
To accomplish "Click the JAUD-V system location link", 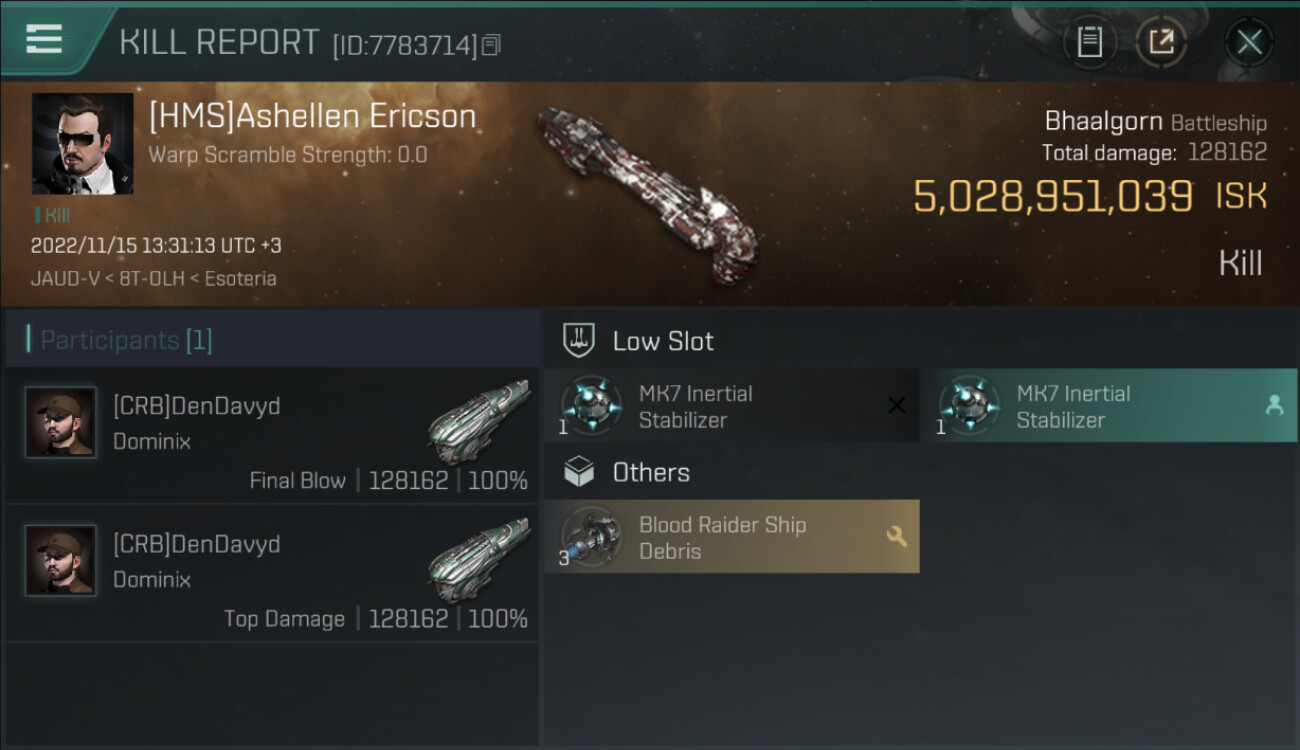I will tap(62, 278).
